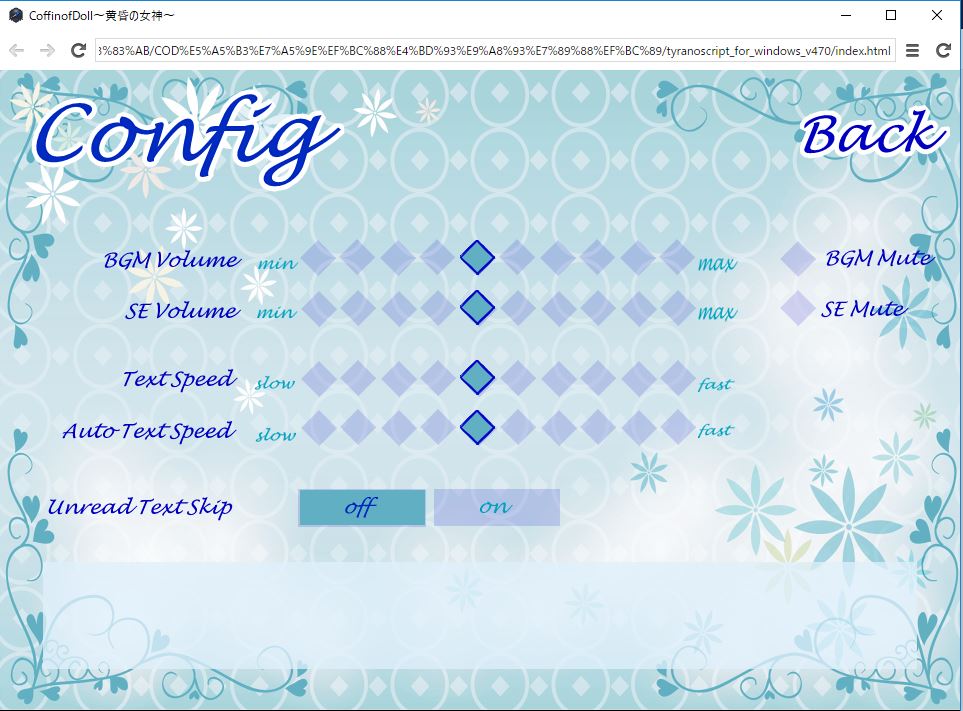963x711 pixels.
Task: Set BGM Volume to first diamond (minimum)
Action: coord(319,257)
